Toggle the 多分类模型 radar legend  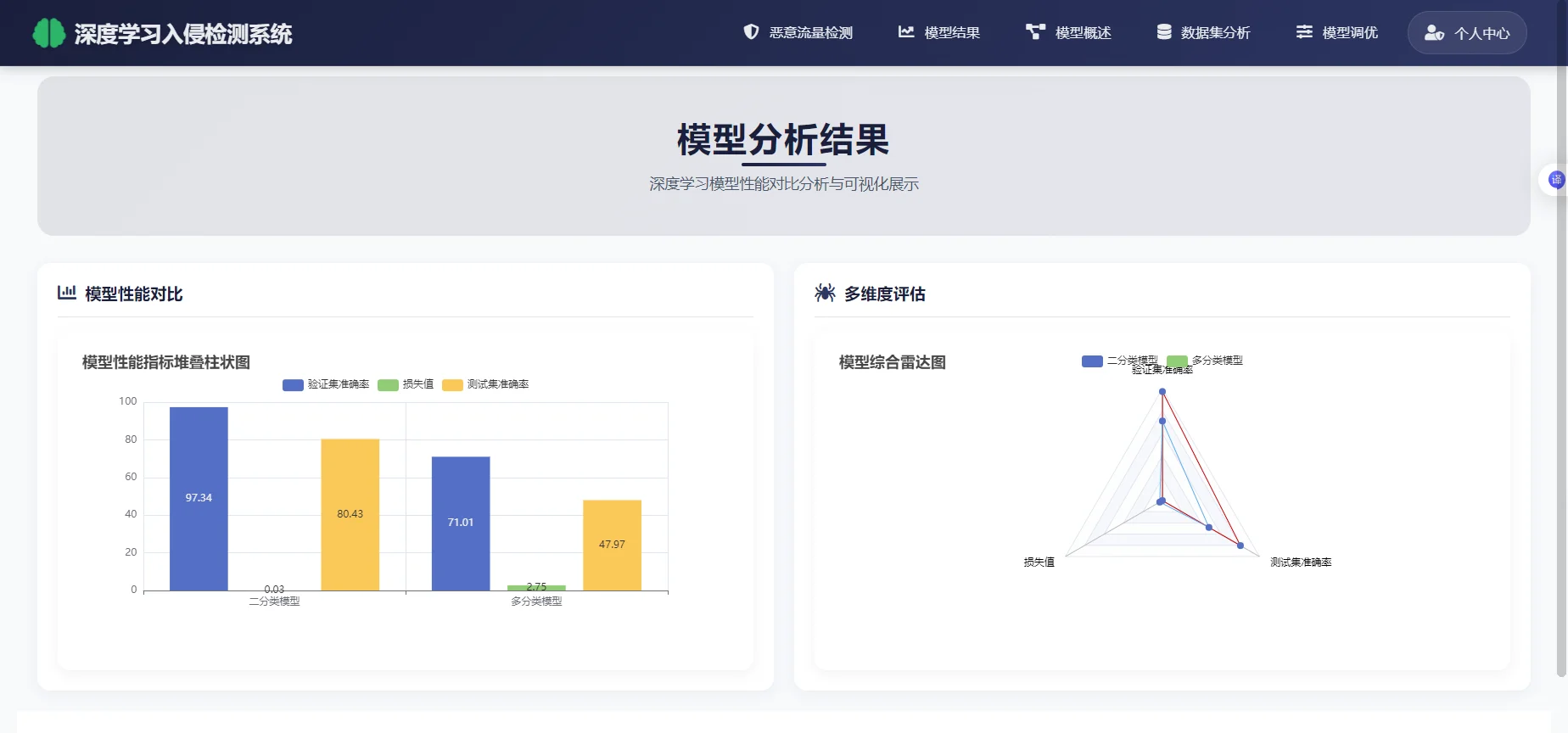click(1205, 361)
